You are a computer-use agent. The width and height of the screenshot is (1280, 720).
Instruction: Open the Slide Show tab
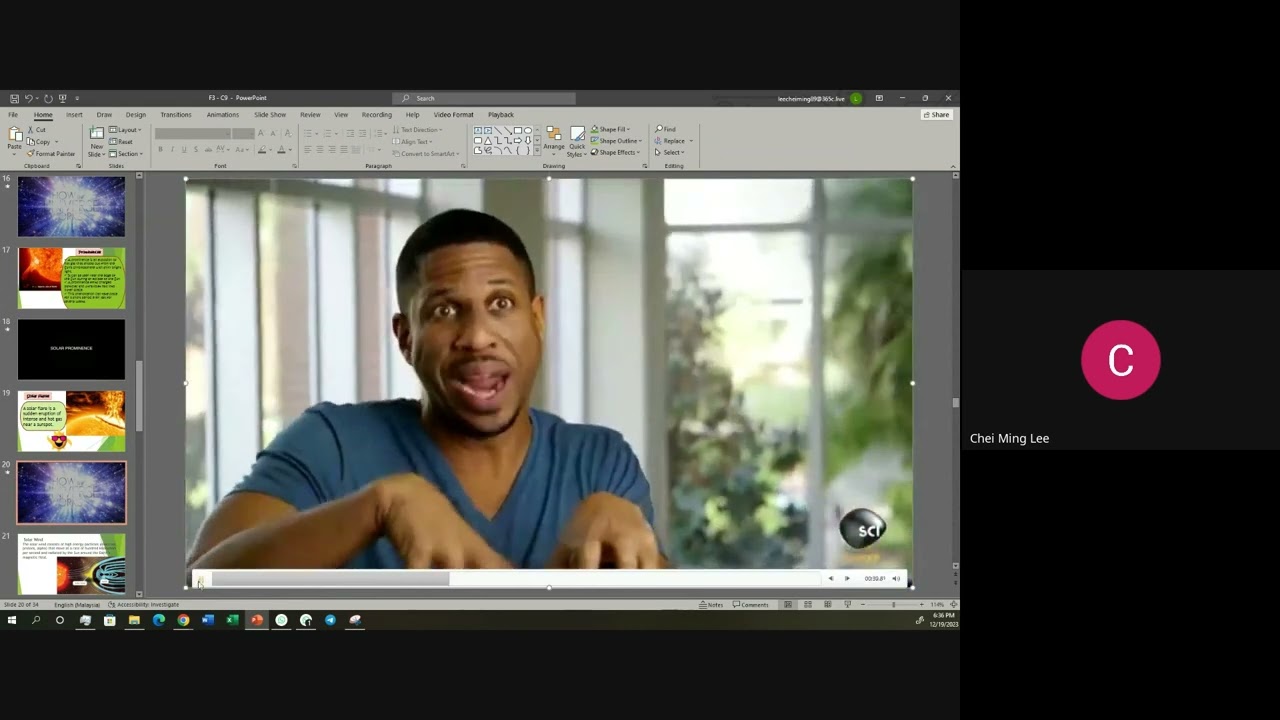tap(270, 115)
